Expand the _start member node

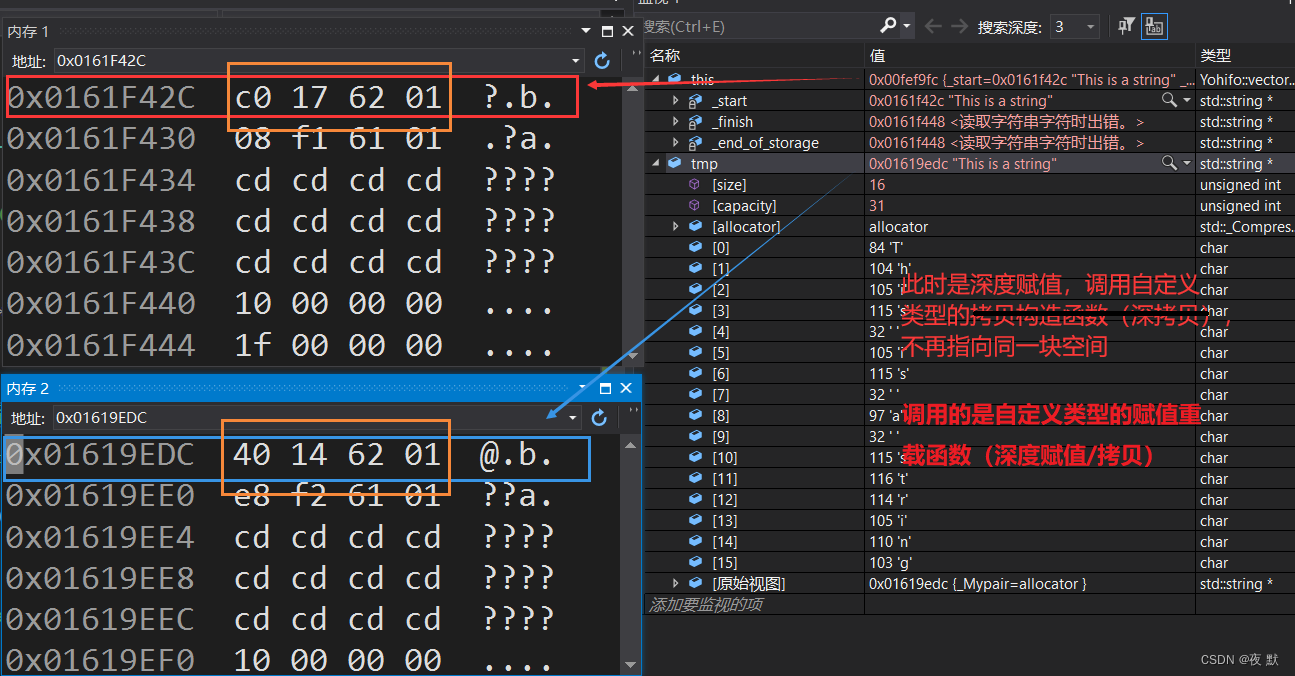click(x=676, y=101)
